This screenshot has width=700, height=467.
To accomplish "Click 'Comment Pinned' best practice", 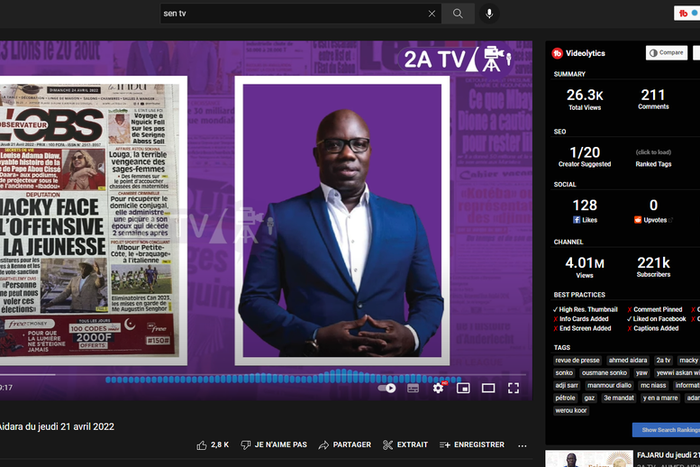I will (x=655, y=309).
